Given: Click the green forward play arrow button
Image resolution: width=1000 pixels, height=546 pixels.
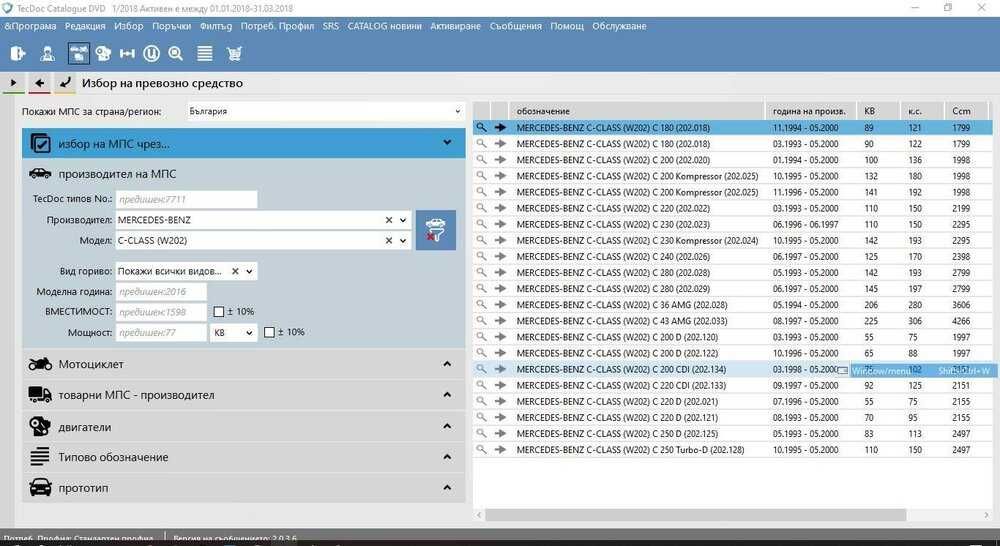Looking at the screenshot, I should [x=13, y=83].
